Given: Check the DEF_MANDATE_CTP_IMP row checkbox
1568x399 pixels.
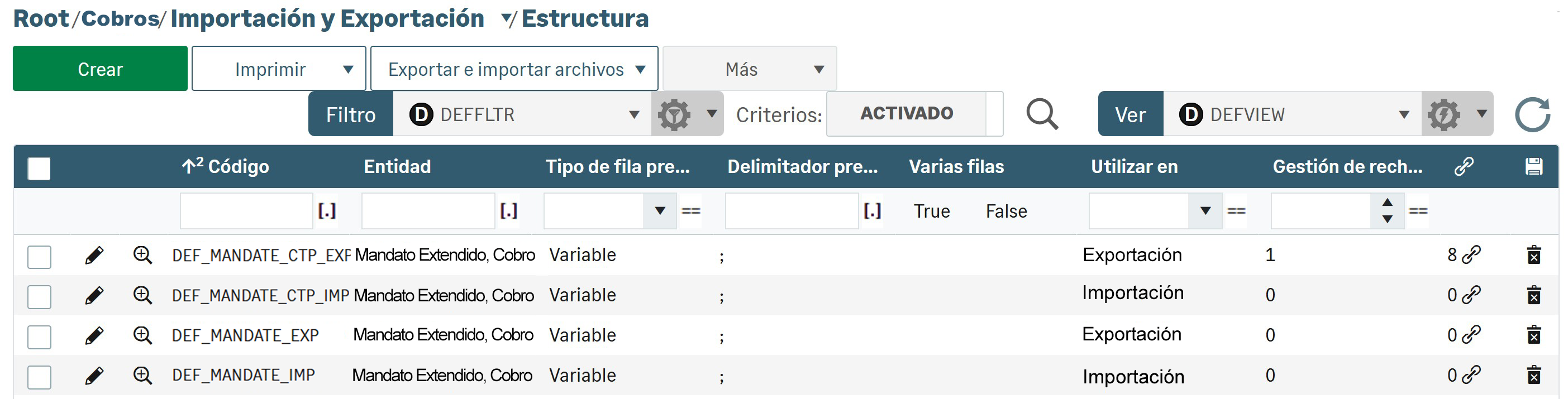Looking at the screenshot, I should pyautogui.click(x=40, y=297).
